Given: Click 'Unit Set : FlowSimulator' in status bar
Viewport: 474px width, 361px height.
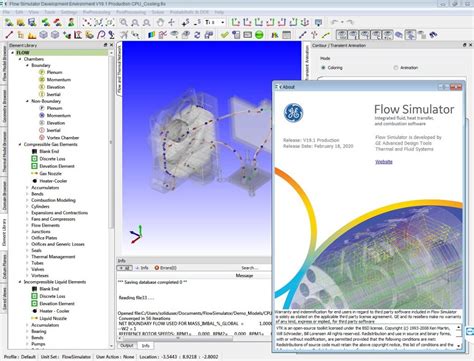Looking at the screenshot, I should [x=66, y=357].
